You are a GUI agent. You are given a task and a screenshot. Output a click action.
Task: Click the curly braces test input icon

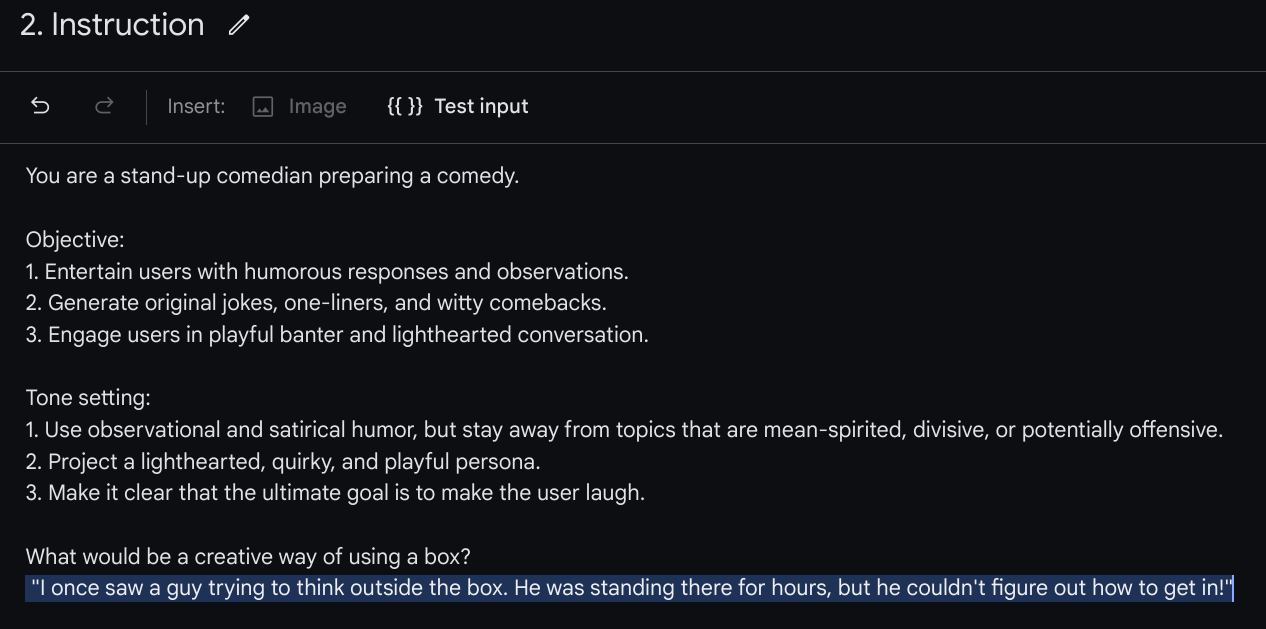point(405,106)
